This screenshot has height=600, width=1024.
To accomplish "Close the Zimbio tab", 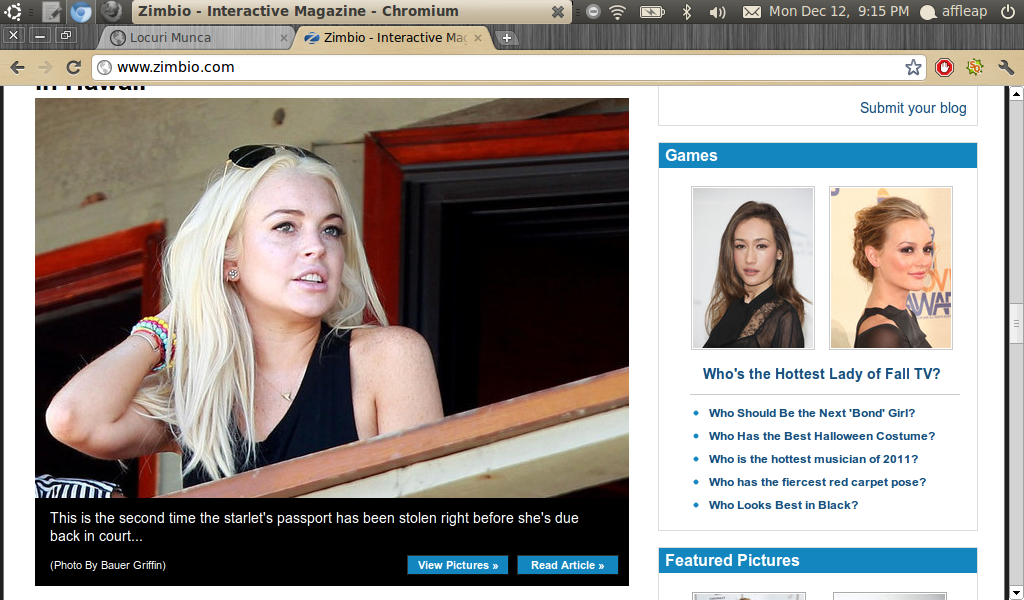I will click(x=478, y=38).
